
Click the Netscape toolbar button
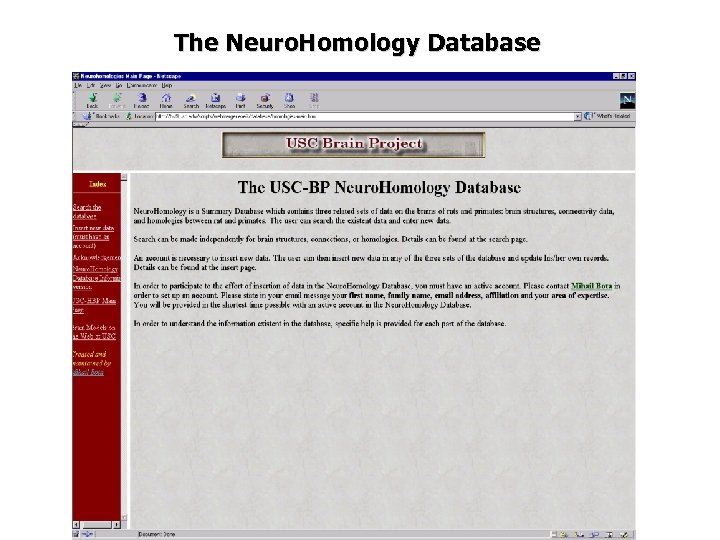[215, 101]
